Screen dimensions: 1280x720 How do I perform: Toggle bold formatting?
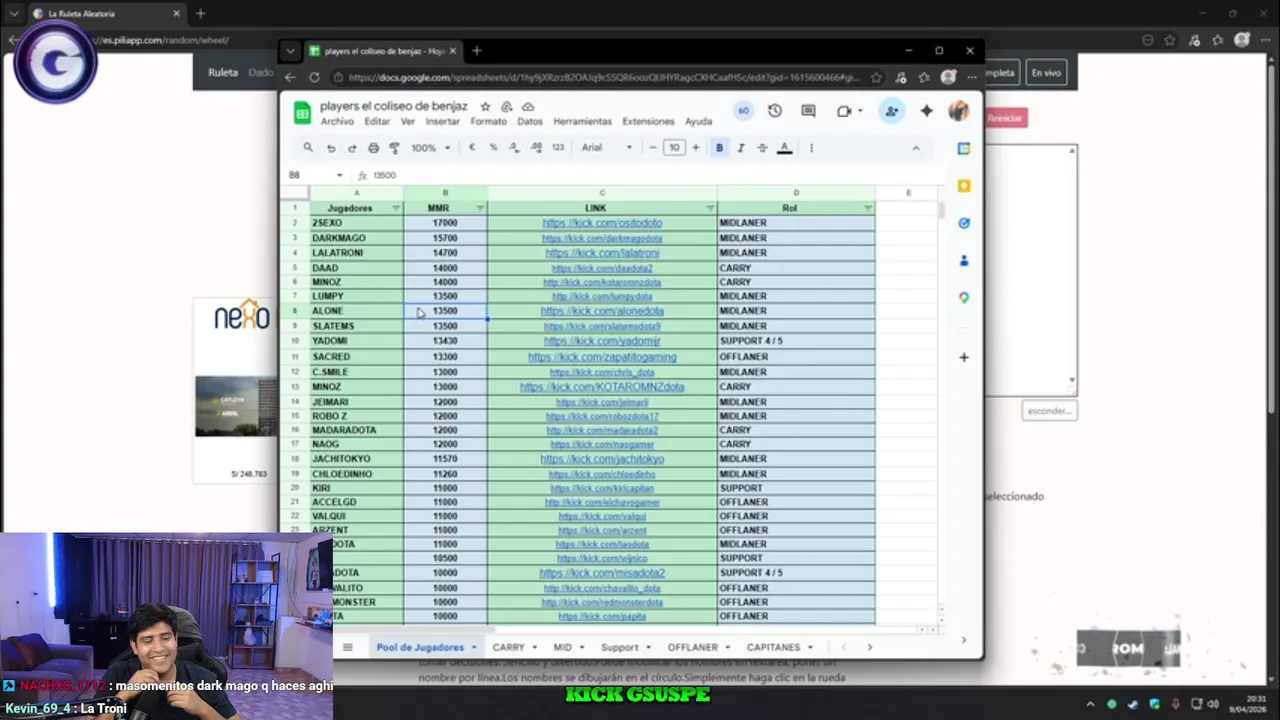pyautogui.click(x=719, y=148)
